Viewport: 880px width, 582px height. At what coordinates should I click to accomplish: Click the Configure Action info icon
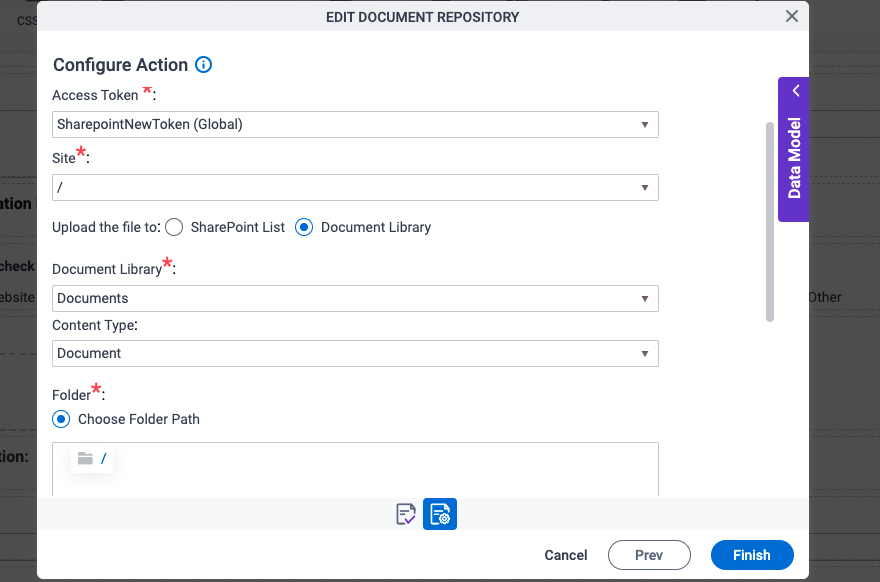pos(204,65)
